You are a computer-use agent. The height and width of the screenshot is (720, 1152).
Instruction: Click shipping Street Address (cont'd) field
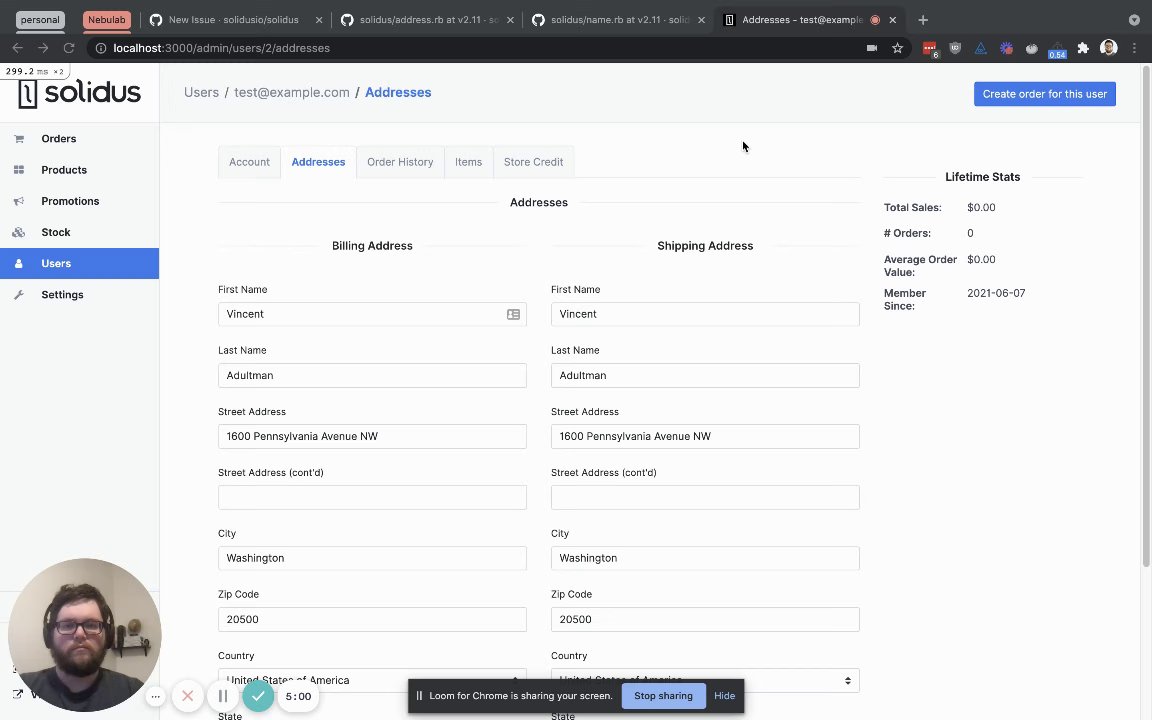(705, 497)
